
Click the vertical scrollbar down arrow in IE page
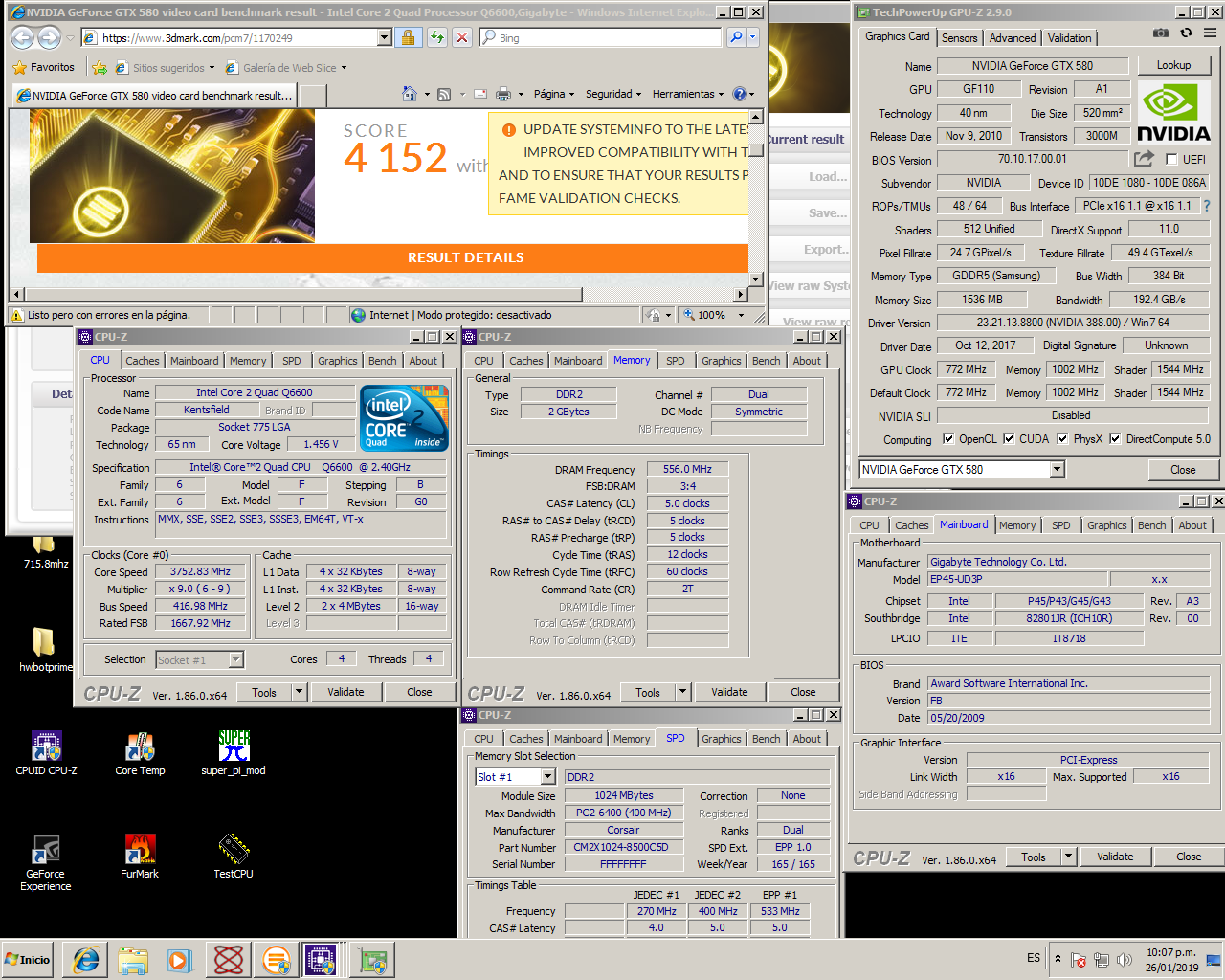click(x=755, y=280)
